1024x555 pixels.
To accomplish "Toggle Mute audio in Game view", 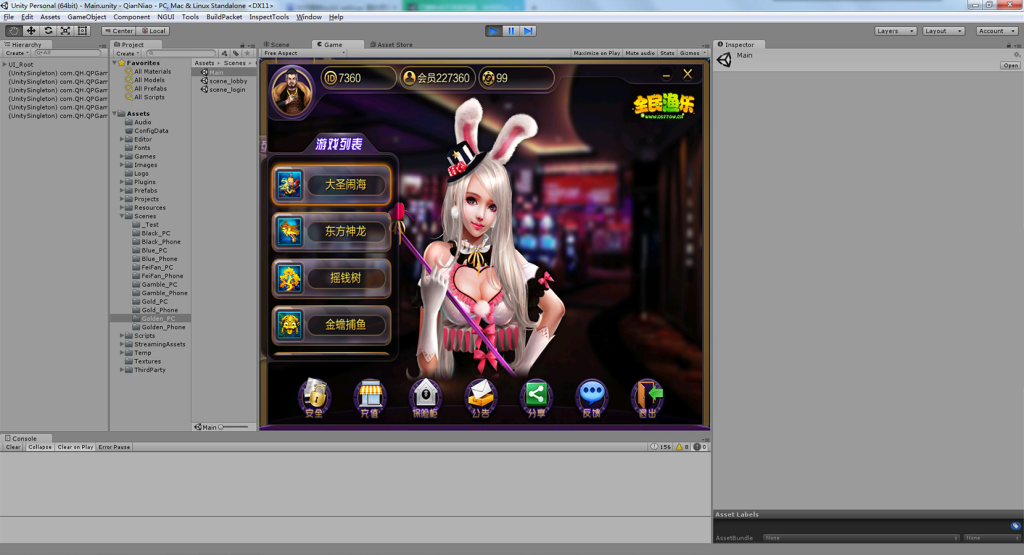I will (x=640, y=53).
